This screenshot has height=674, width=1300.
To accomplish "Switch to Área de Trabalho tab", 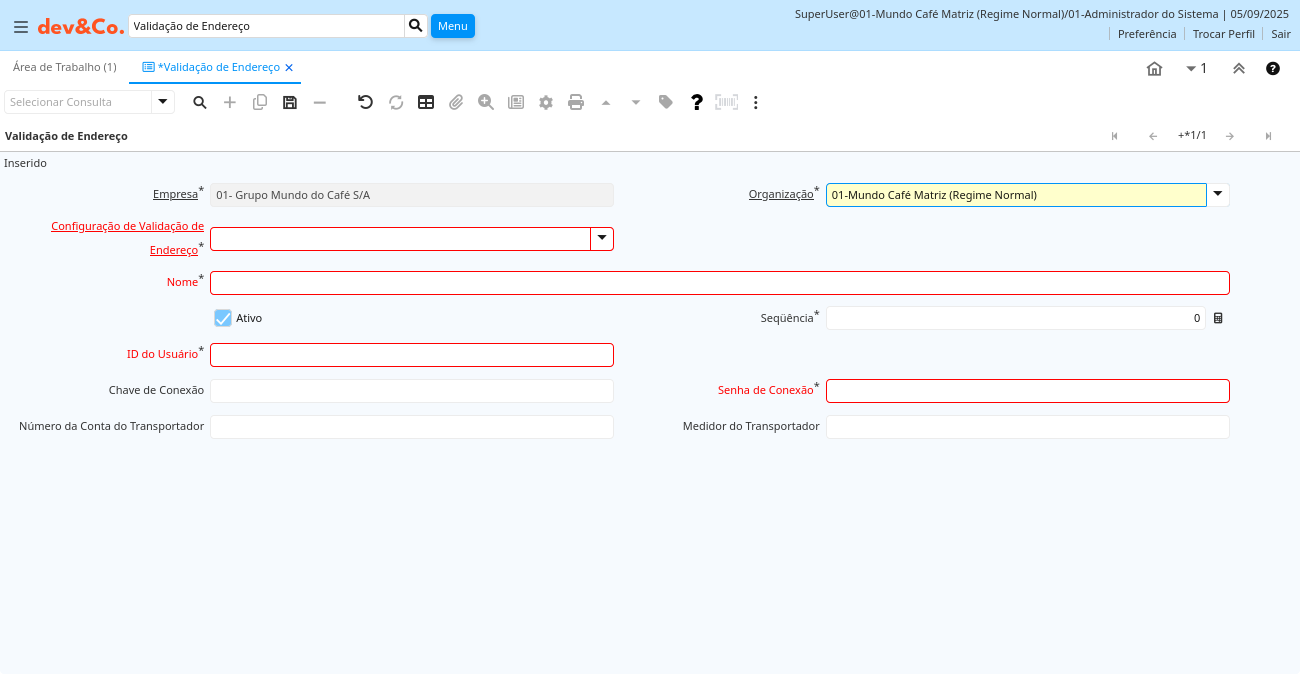I will 64,67.
